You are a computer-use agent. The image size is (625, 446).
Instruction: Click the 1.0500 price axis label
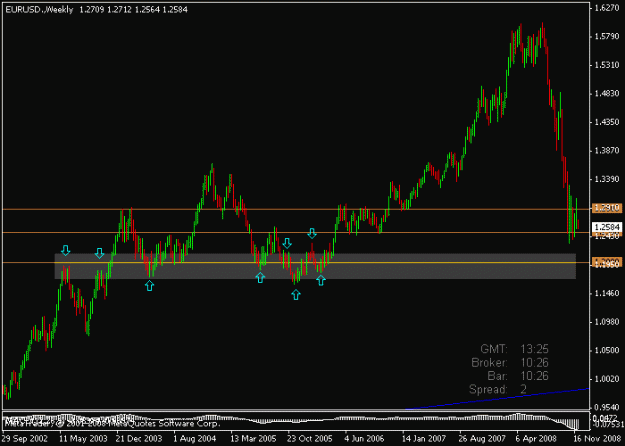(606, 350)
